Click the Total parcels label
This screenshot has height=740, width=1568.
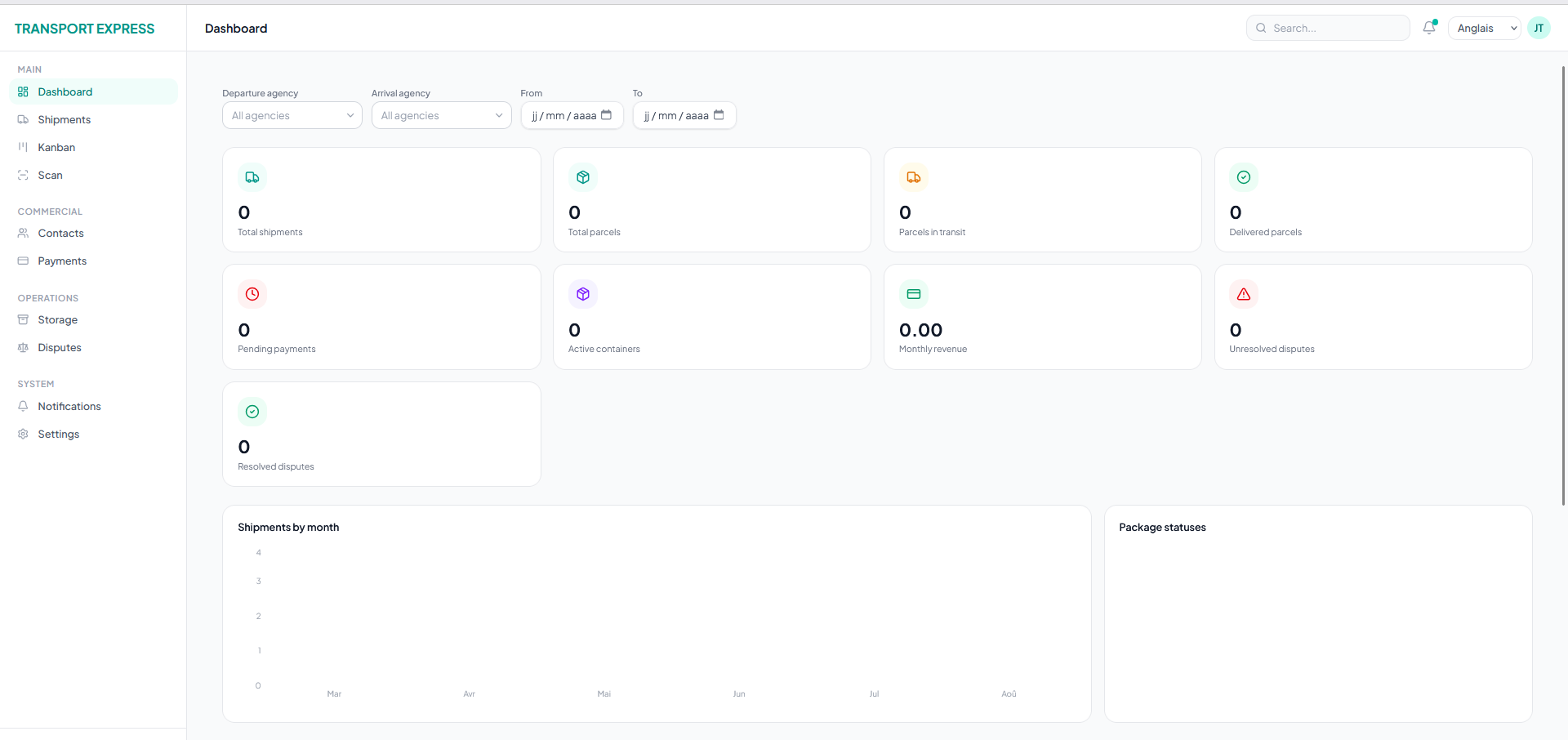(x=595, y=232)
